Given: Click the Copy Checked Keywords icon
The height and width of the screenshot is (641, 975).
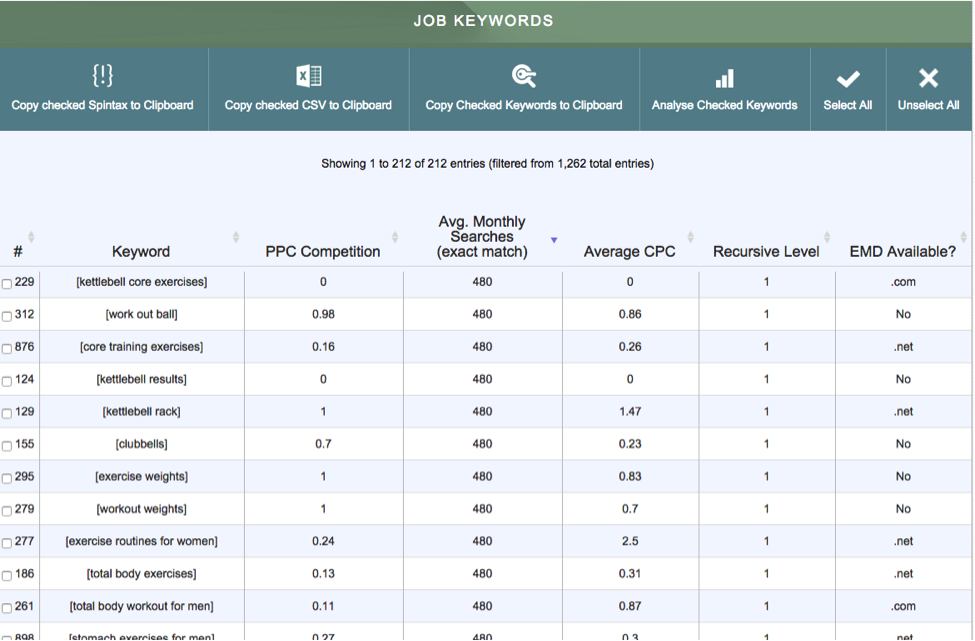Looking at the screenshot, I should (524, 76).
